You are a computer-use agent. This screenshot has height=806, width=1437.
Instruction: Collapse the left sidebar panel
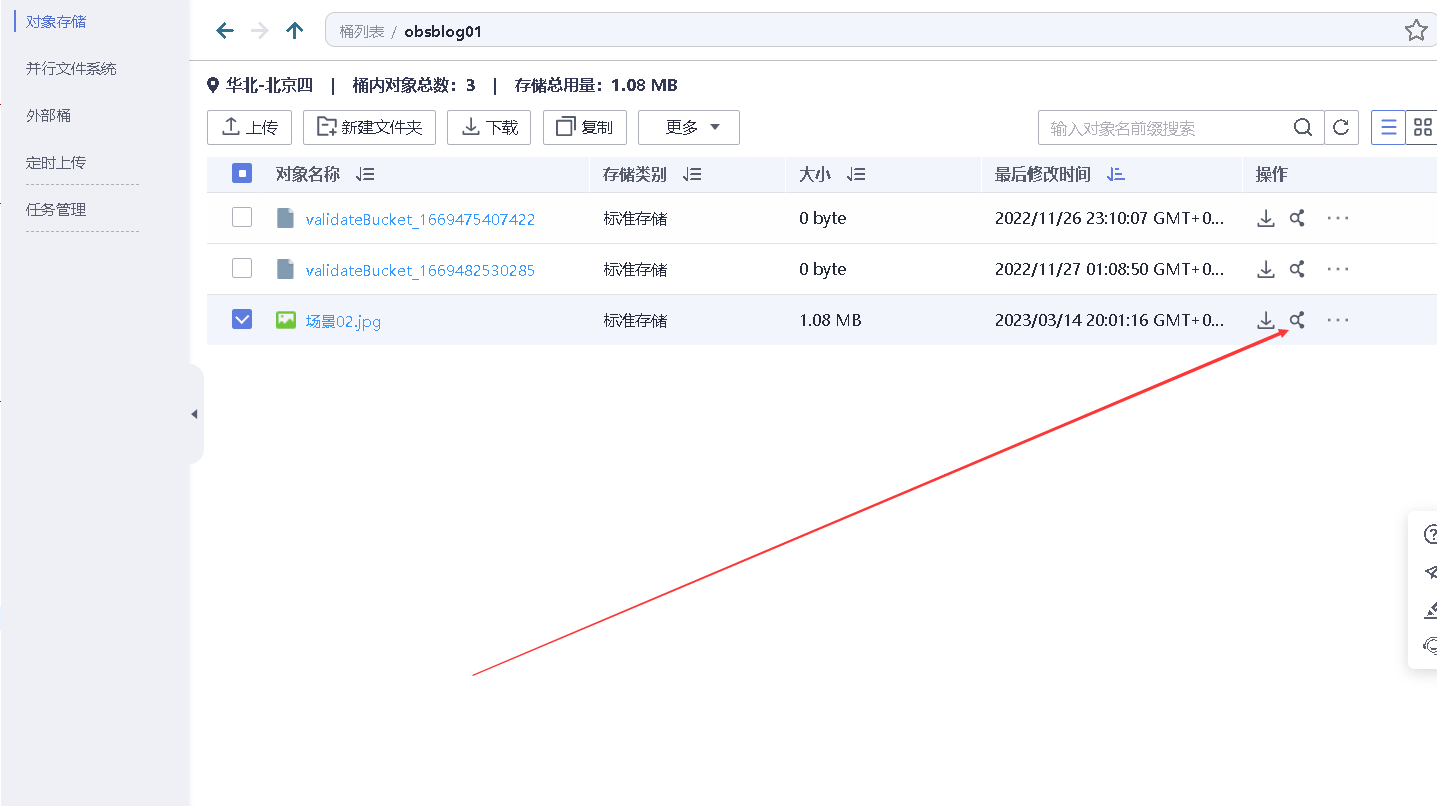click(x=195, y=414)
